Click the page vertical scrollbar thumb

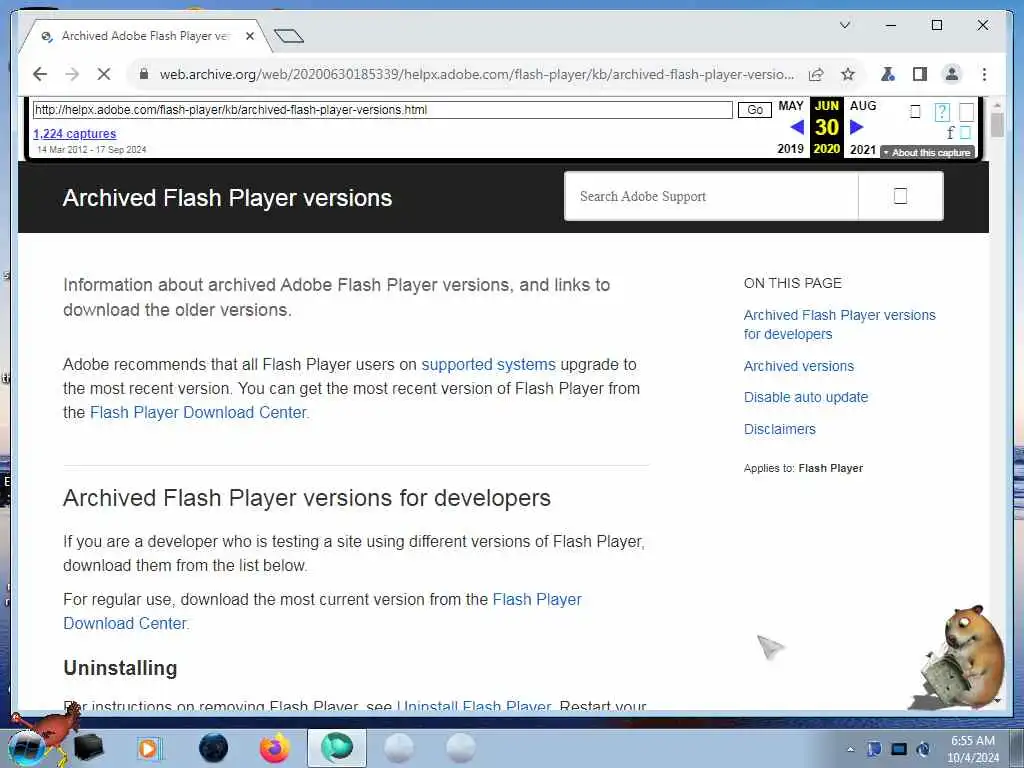(x=997, y=125)
